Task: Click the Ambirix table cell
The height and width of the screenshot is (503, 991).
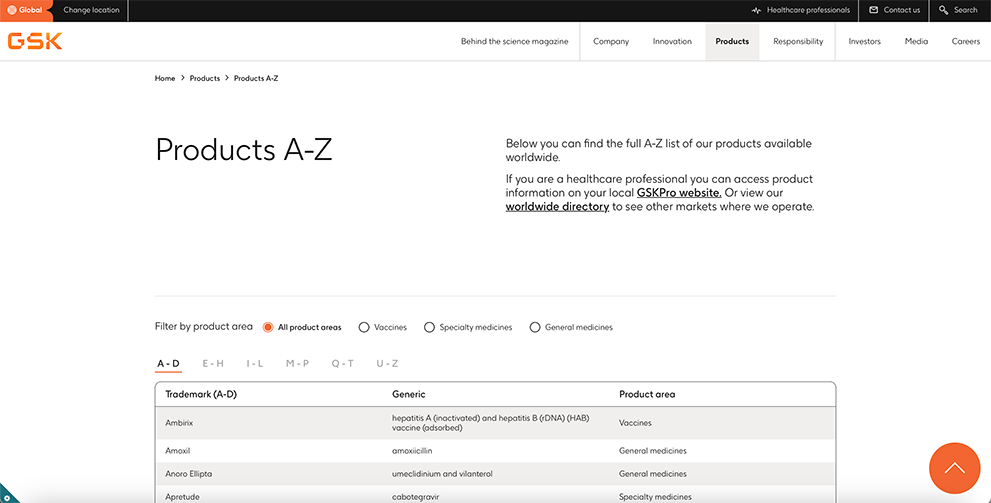Action: [x=179, y=423]
